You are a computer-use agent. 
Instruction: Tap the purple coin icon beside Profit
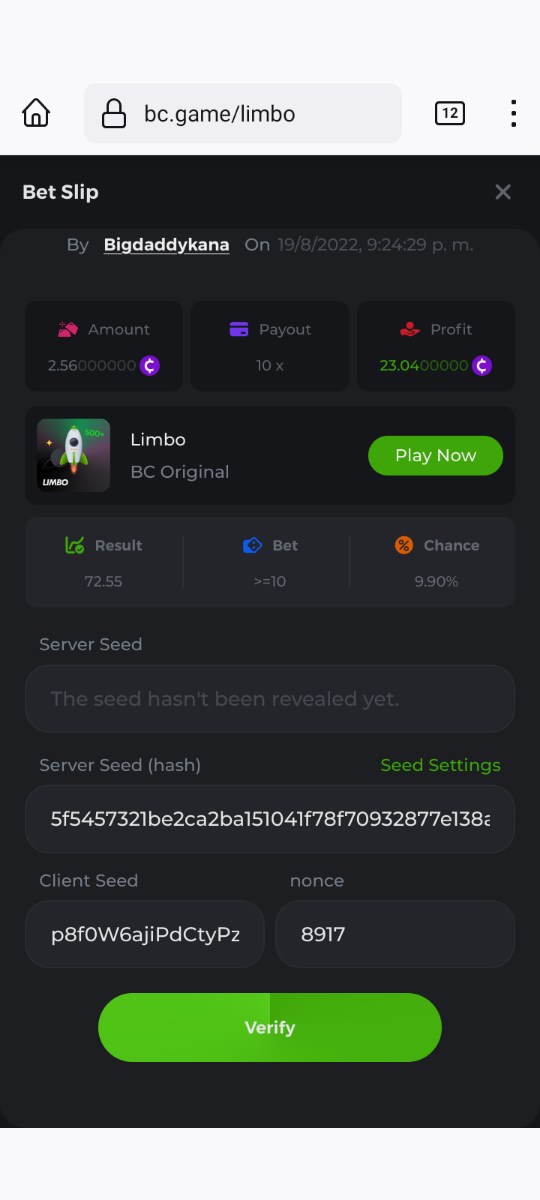(482, 365)
